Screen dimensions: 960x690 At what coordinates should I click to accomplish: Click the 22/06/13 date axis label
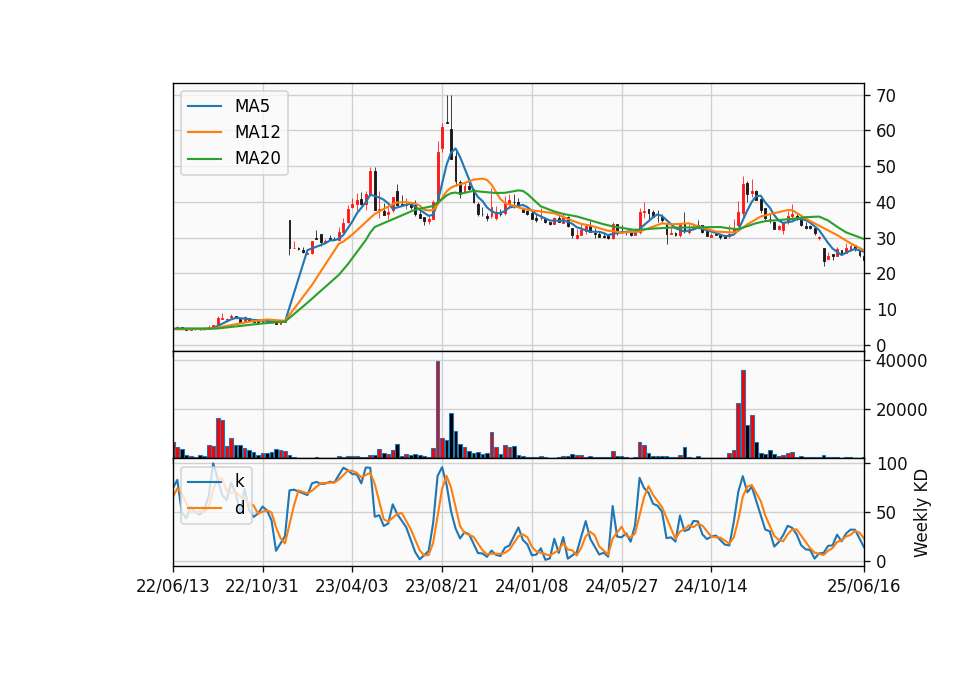(173, 586)
